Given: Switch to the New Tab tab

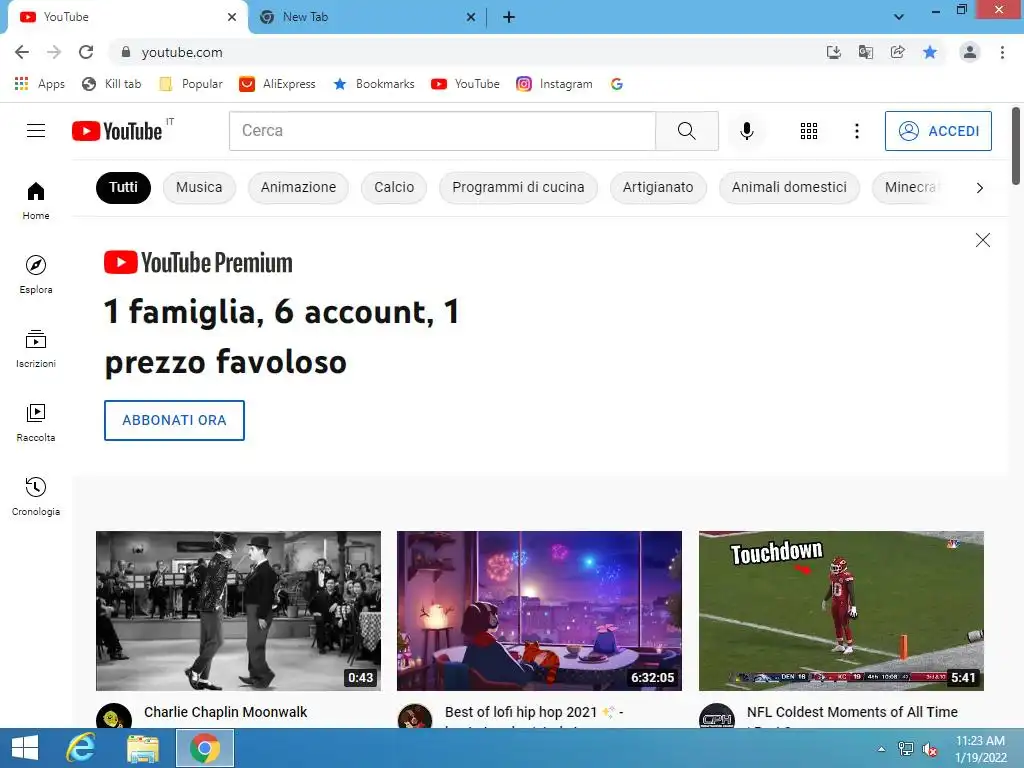Looking at the screenshot, I should 368,18.
